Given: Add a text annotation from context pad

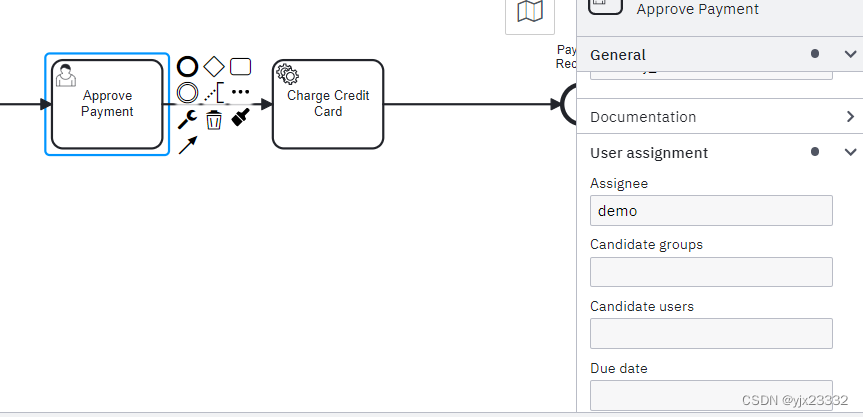Looking at the screenshot, I should (x=214, y=94).
